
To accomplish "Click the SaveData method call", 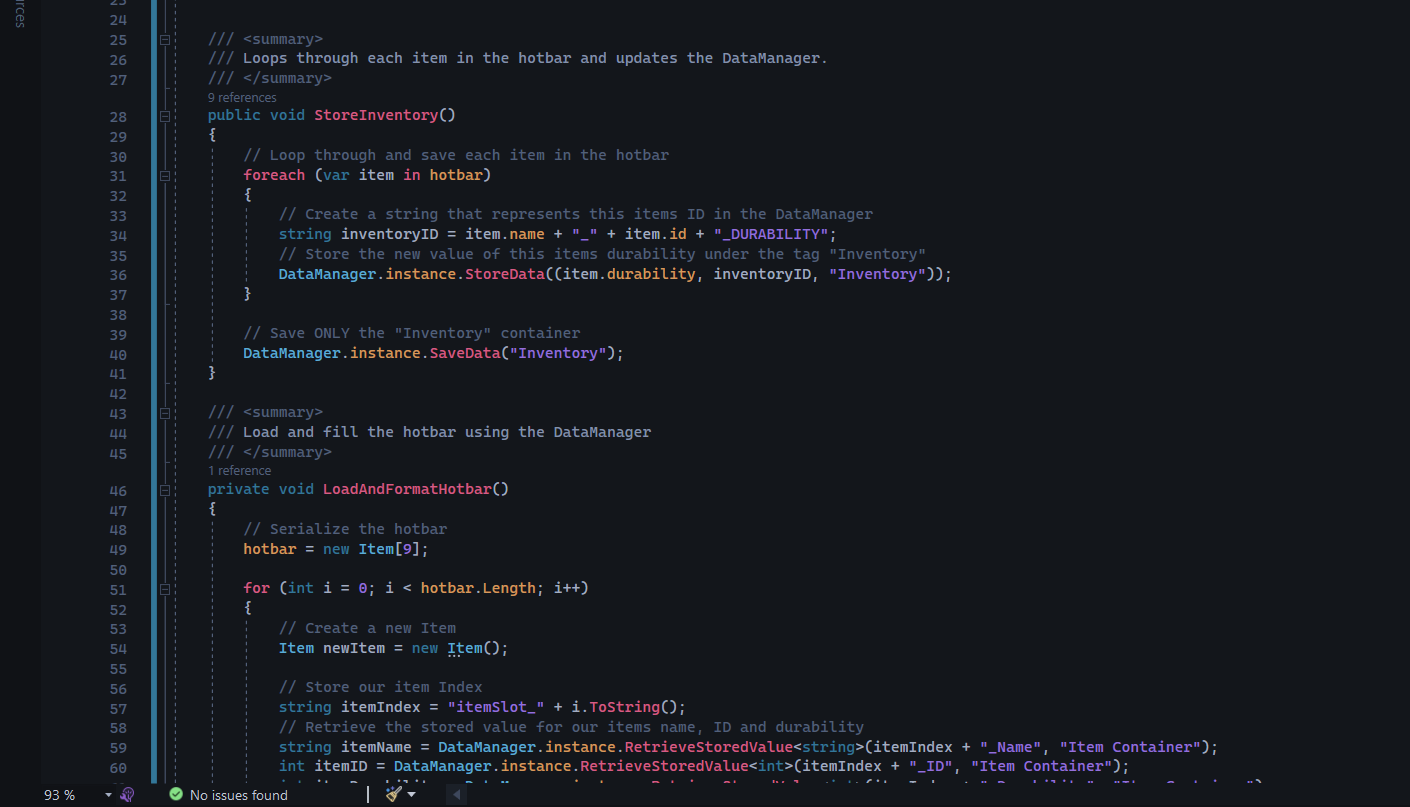I will tap(465, 353).
